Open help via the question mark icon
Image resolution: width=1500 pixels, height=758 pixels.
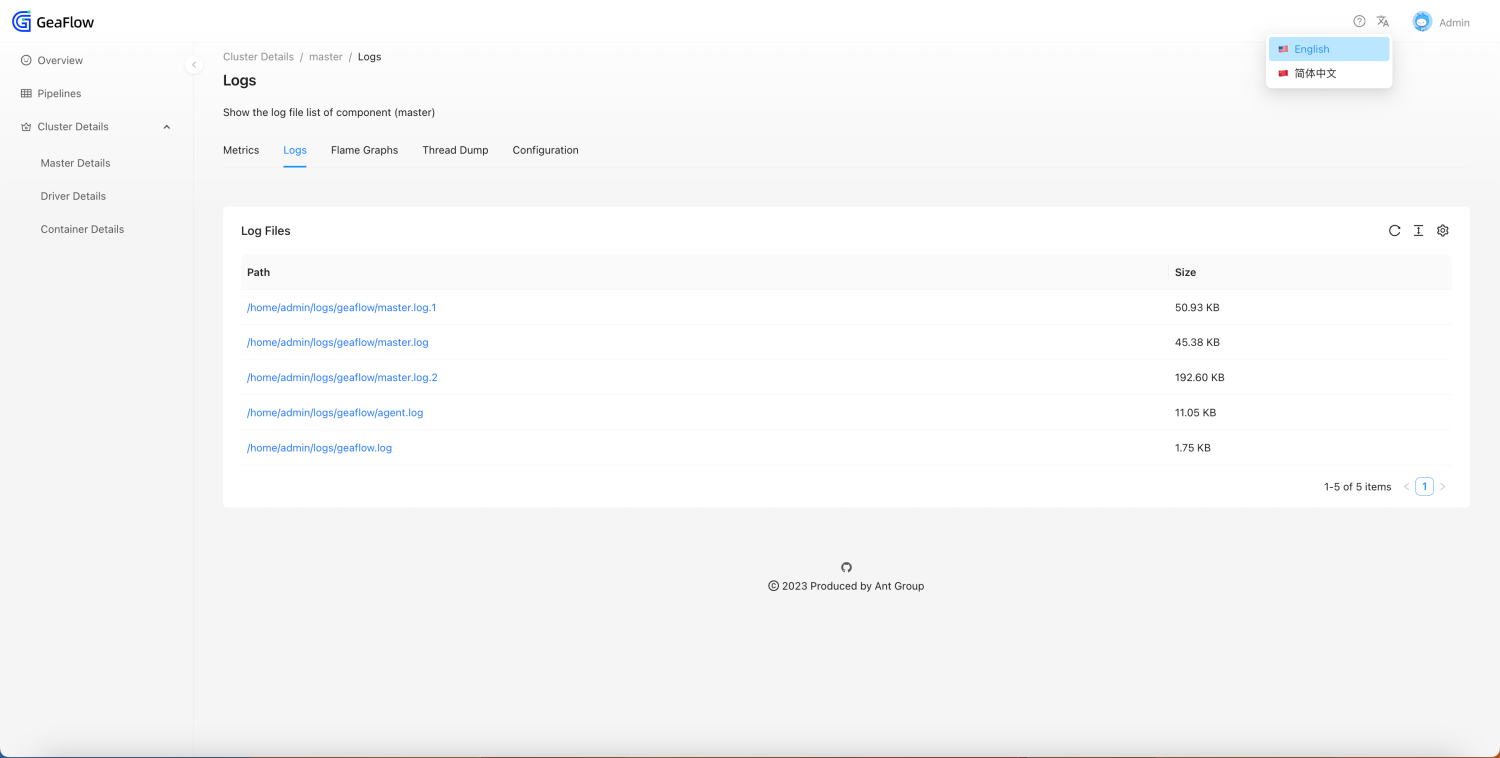(x=1358, y=20)
